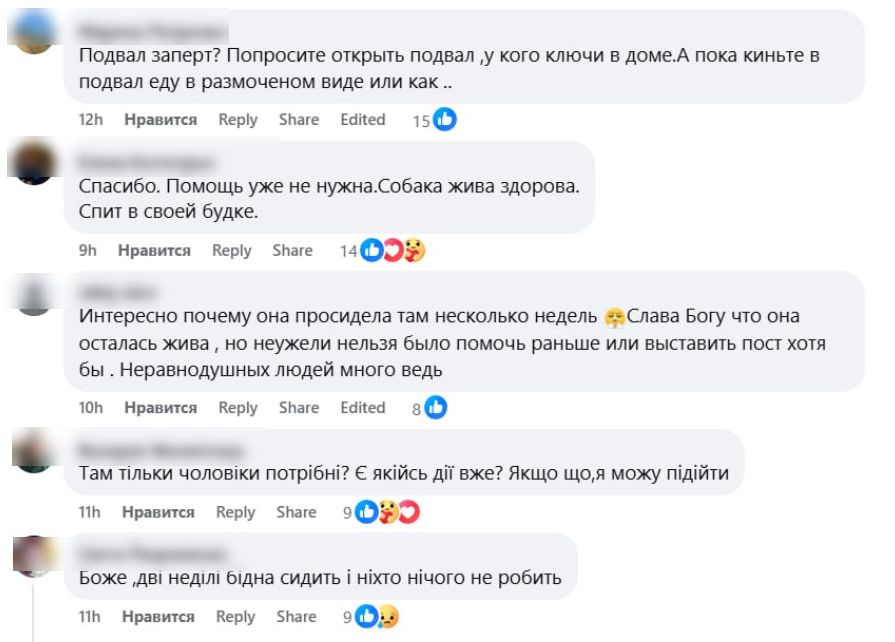Click avatar beside 'Интересно почему' comment

[35, 295]
